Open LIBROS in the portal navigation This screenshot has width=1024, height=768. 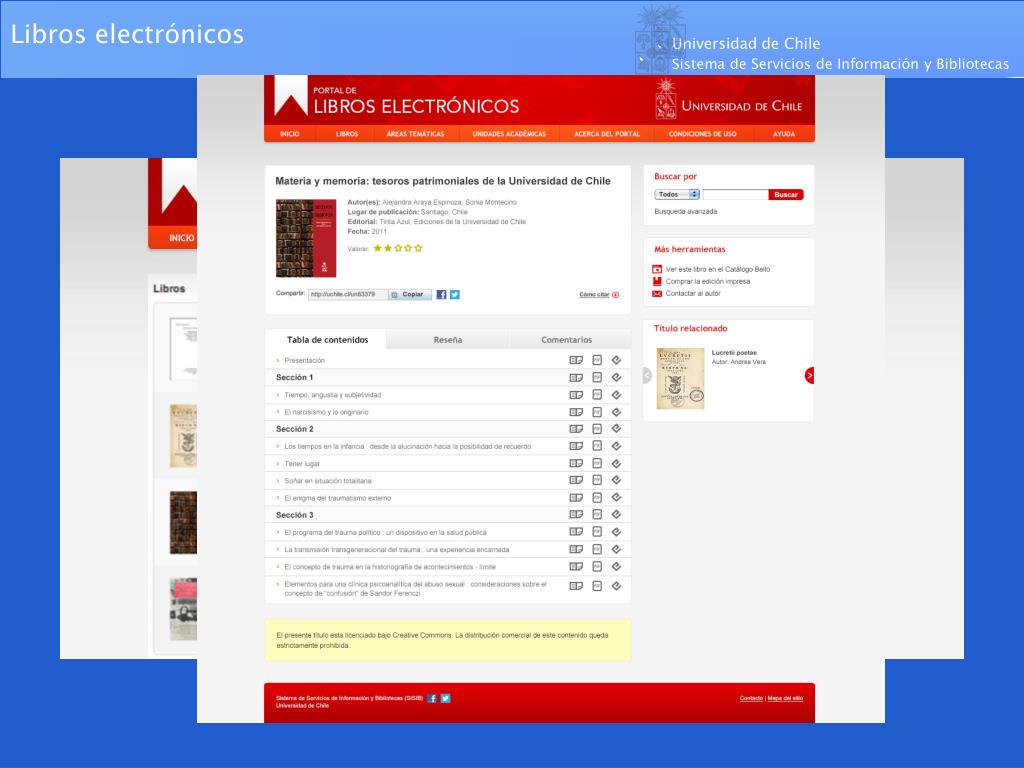click(347, 134)
